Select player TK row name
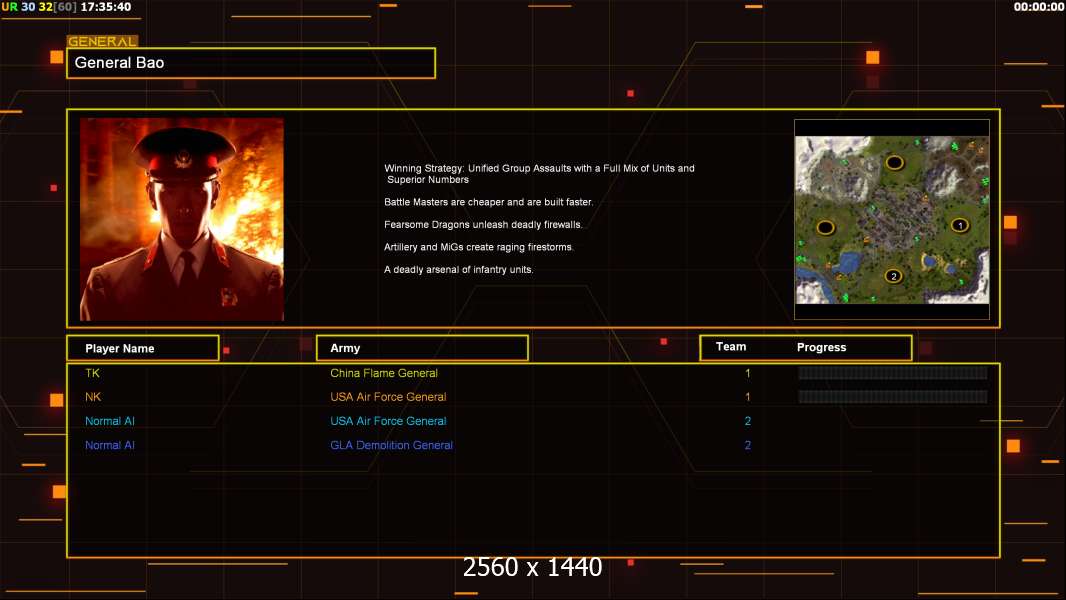1066x600 pixels. pyautogui.click(x=92, y=373)
